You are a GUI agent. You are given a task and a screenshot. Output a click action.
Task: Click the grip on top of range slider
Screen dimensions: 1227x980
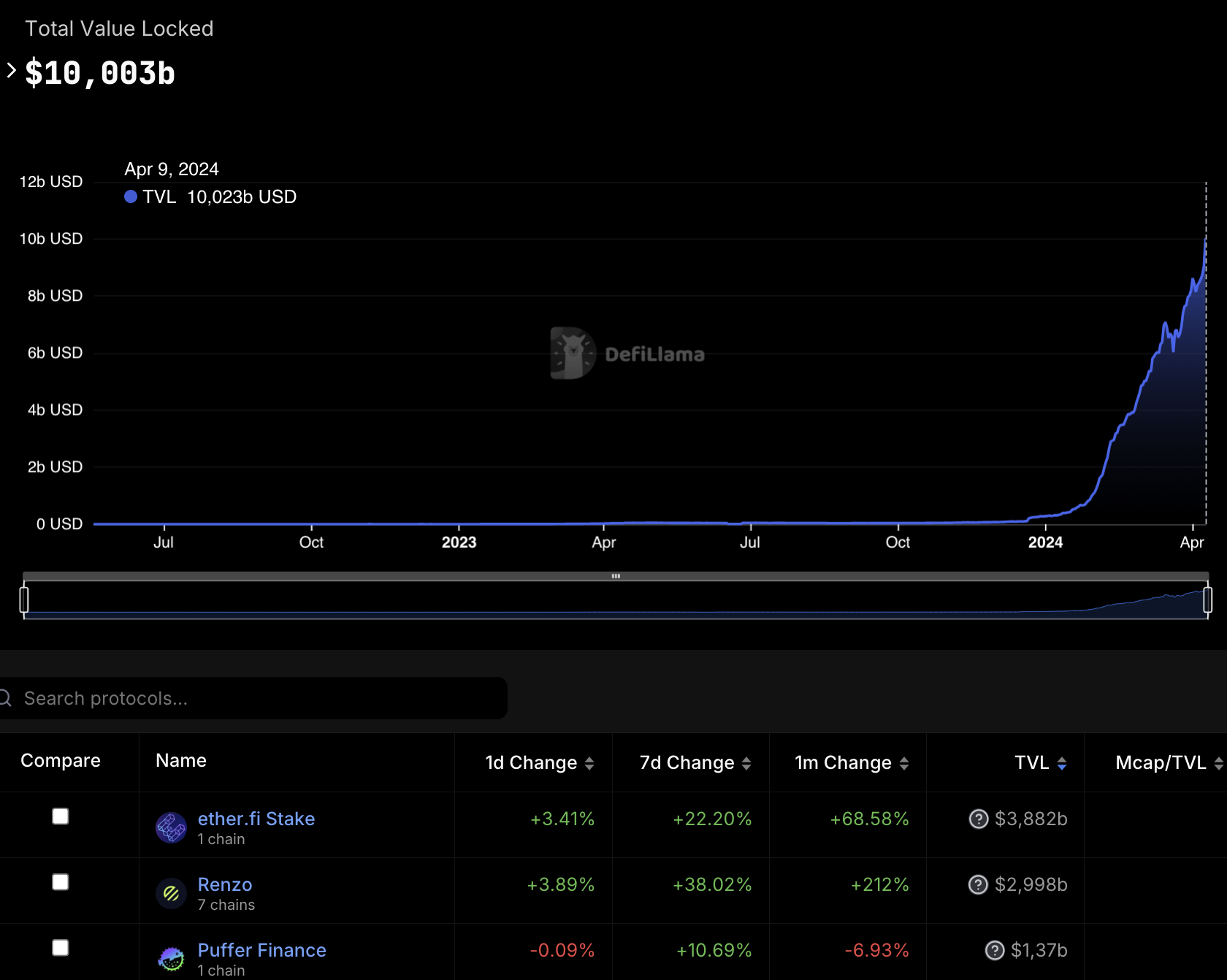click(x=616, y=576)
